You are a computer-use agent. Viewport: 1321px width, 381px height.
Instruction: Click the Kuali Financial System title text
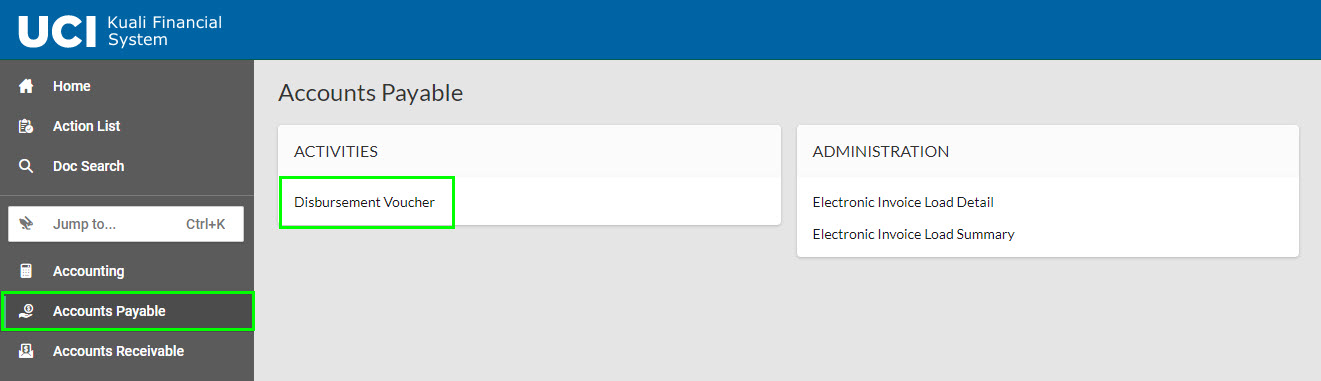click(164, 31)
